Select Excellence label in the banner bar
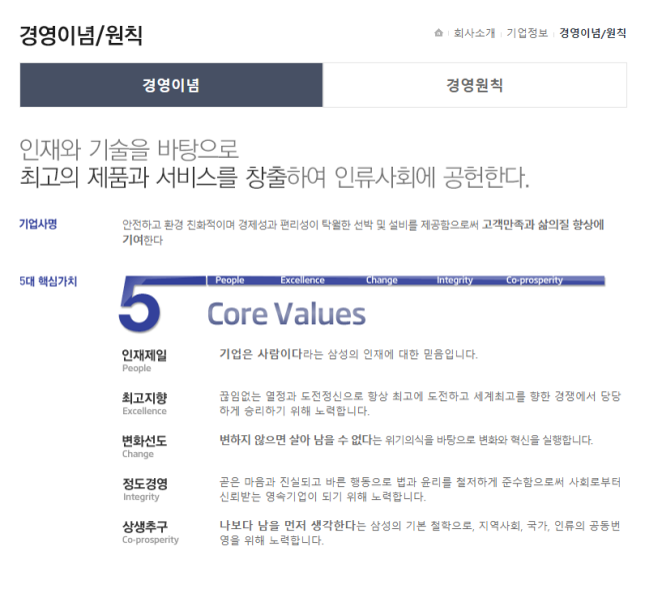666x589 pixels. pos(302,281)
